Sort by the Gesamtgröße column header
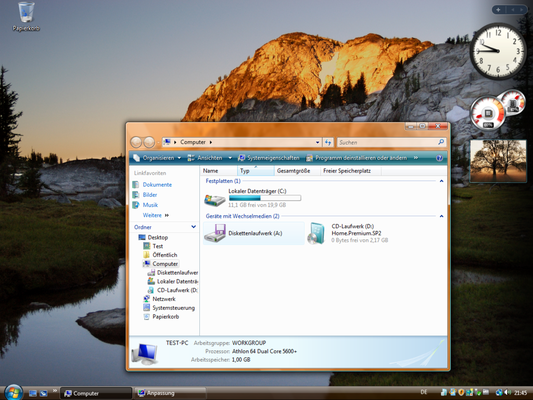This screenshot has width=533, height=400. pyautogui.click(x=297, y=171)
